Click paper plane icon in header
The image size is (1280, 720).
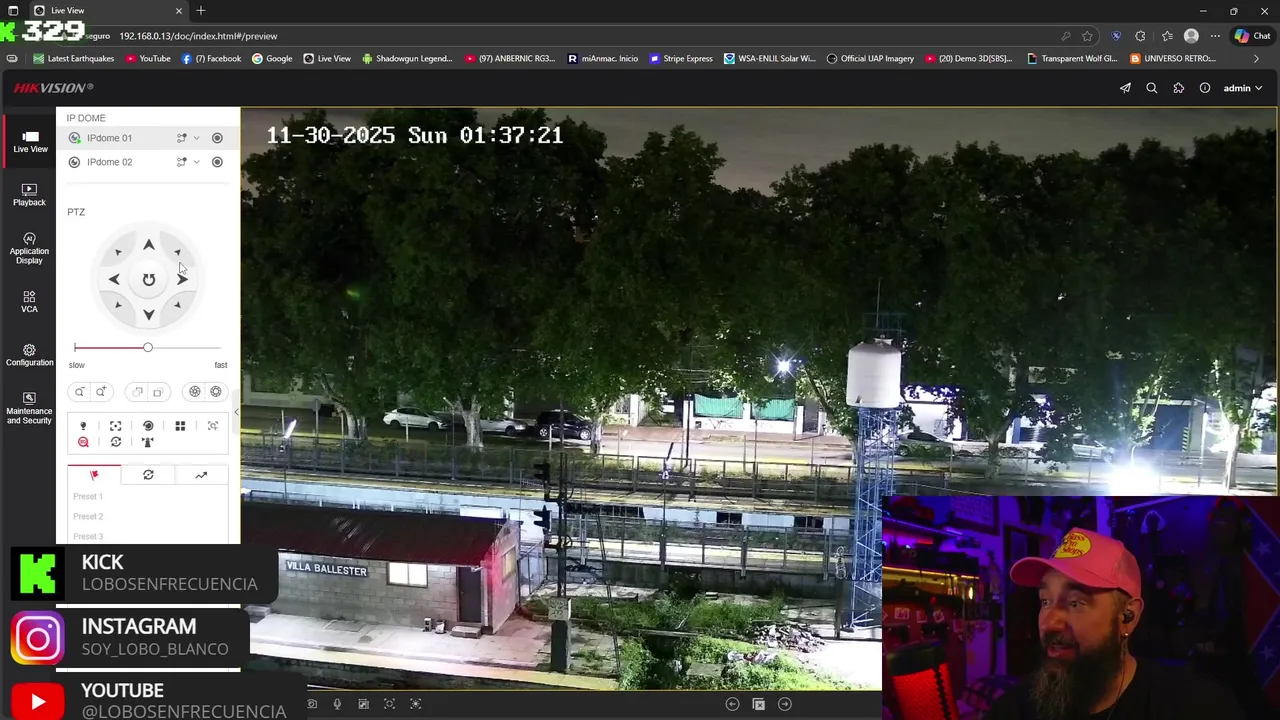(x=1125, y=88)
